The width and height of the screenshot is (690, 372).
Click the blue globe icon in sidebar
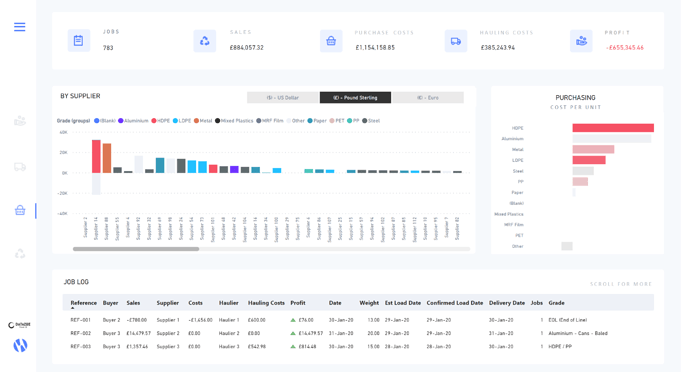click(20, 345)
